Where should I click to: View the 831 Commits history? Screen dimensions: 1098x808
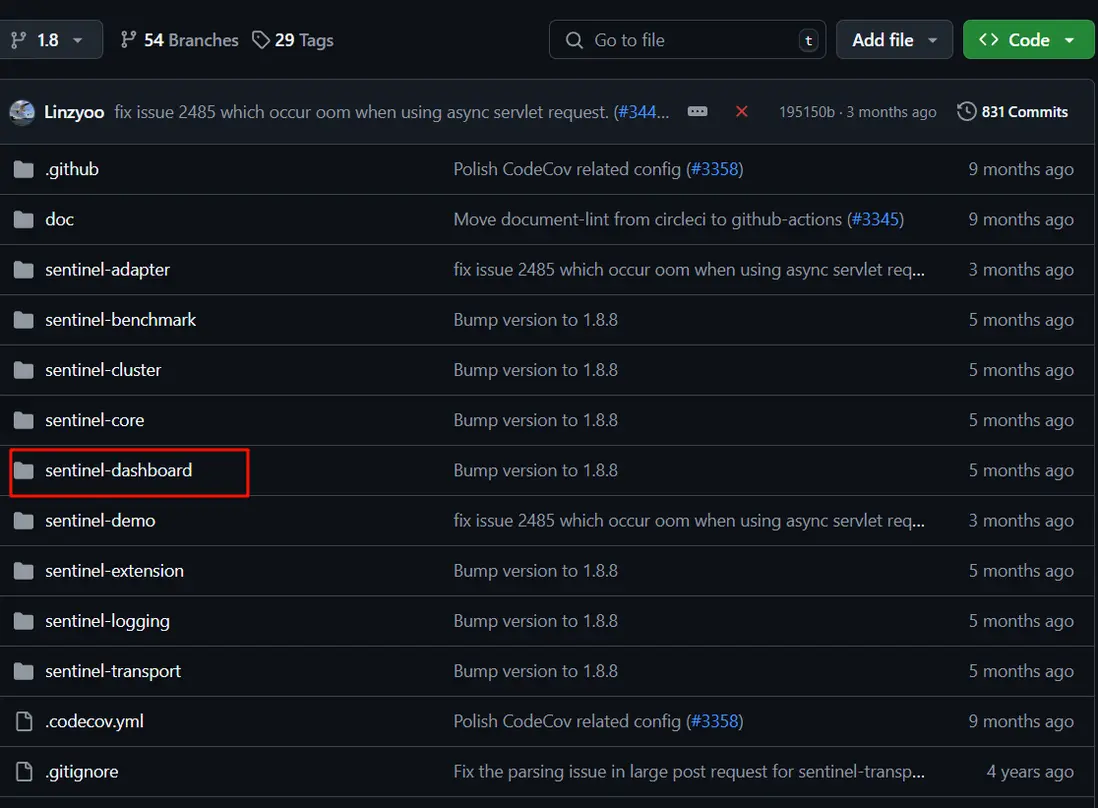tap(1024, 112)
